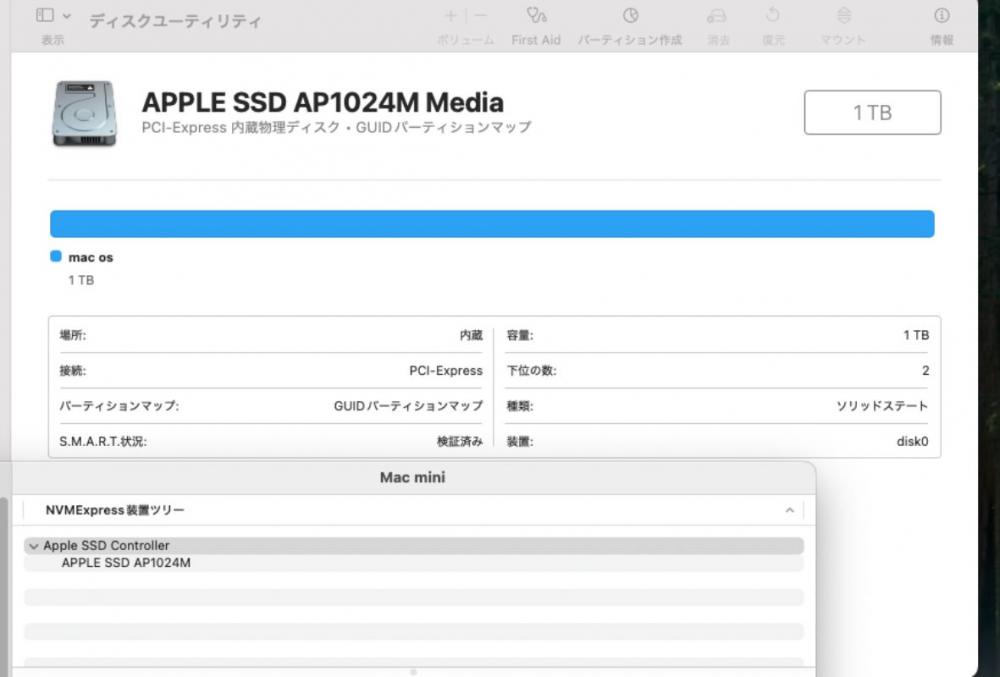
Task: Click the plus icon to add volume
Action: pyautogui.click(x=451, y=16)
